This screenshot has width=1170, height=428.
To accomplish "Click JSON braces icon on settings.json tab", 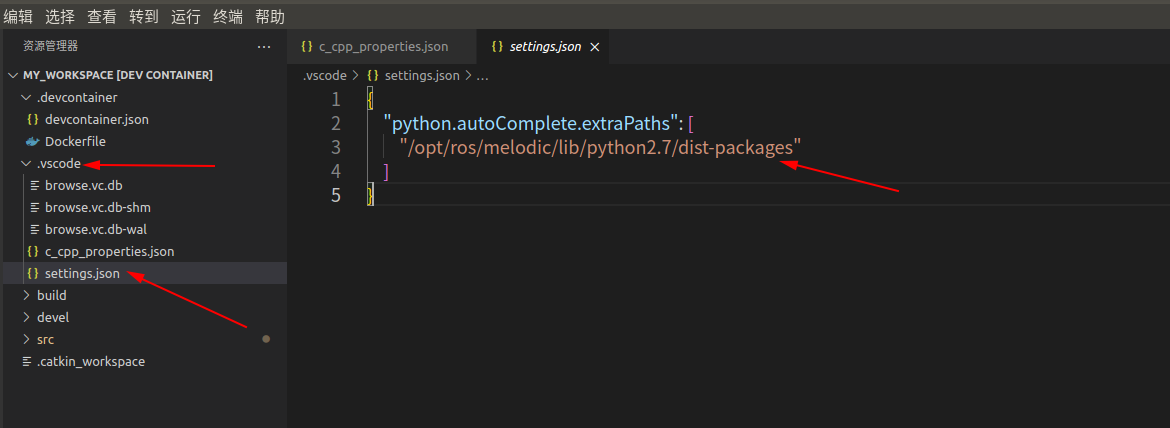I will 497,46.
